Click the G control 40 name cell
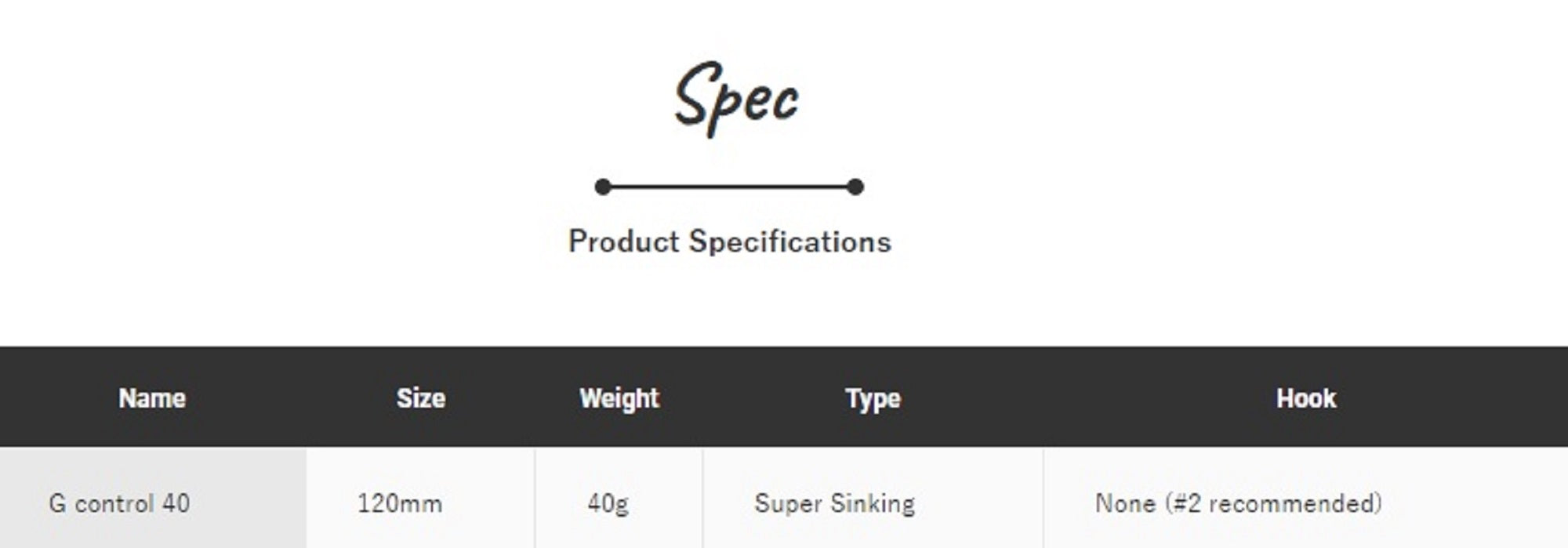Image resolution: width=1568 pixels, height=548 pixels. [119, 503]
